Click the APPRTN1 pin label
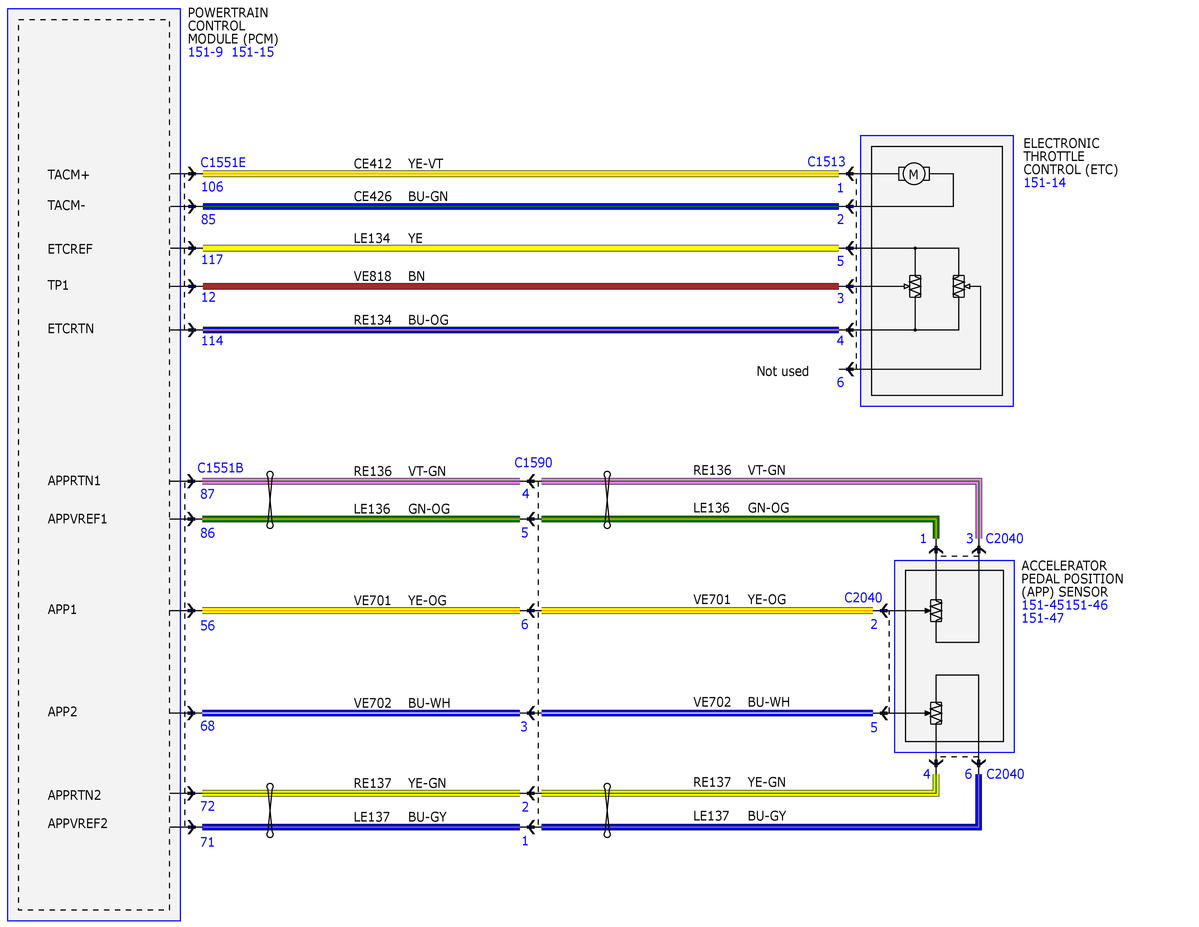The image size is (1199, 927). pos(73,480)
